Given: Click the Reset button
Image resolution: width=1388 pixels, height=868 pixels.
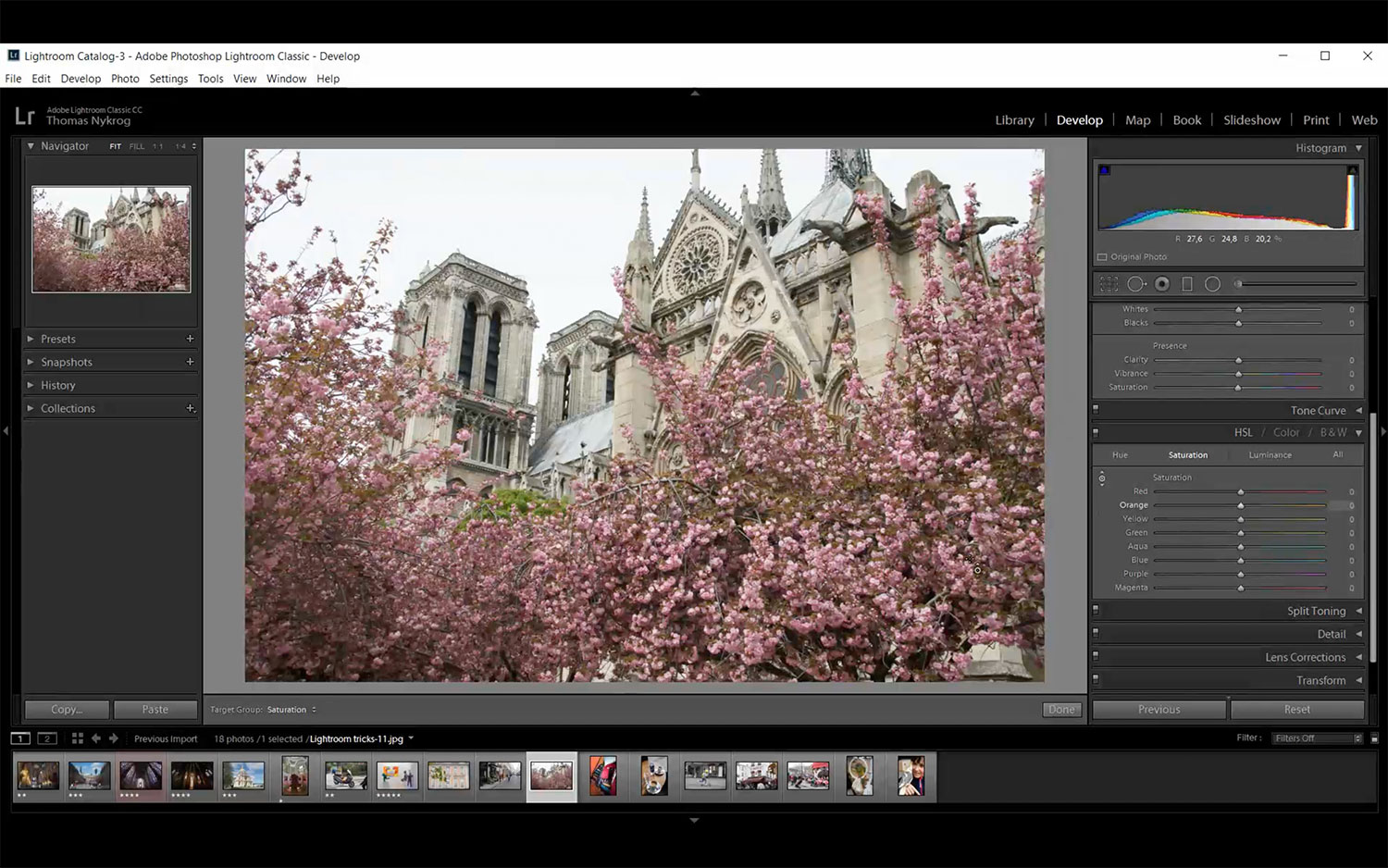Looking at the screenshot, I should 1296,710.
